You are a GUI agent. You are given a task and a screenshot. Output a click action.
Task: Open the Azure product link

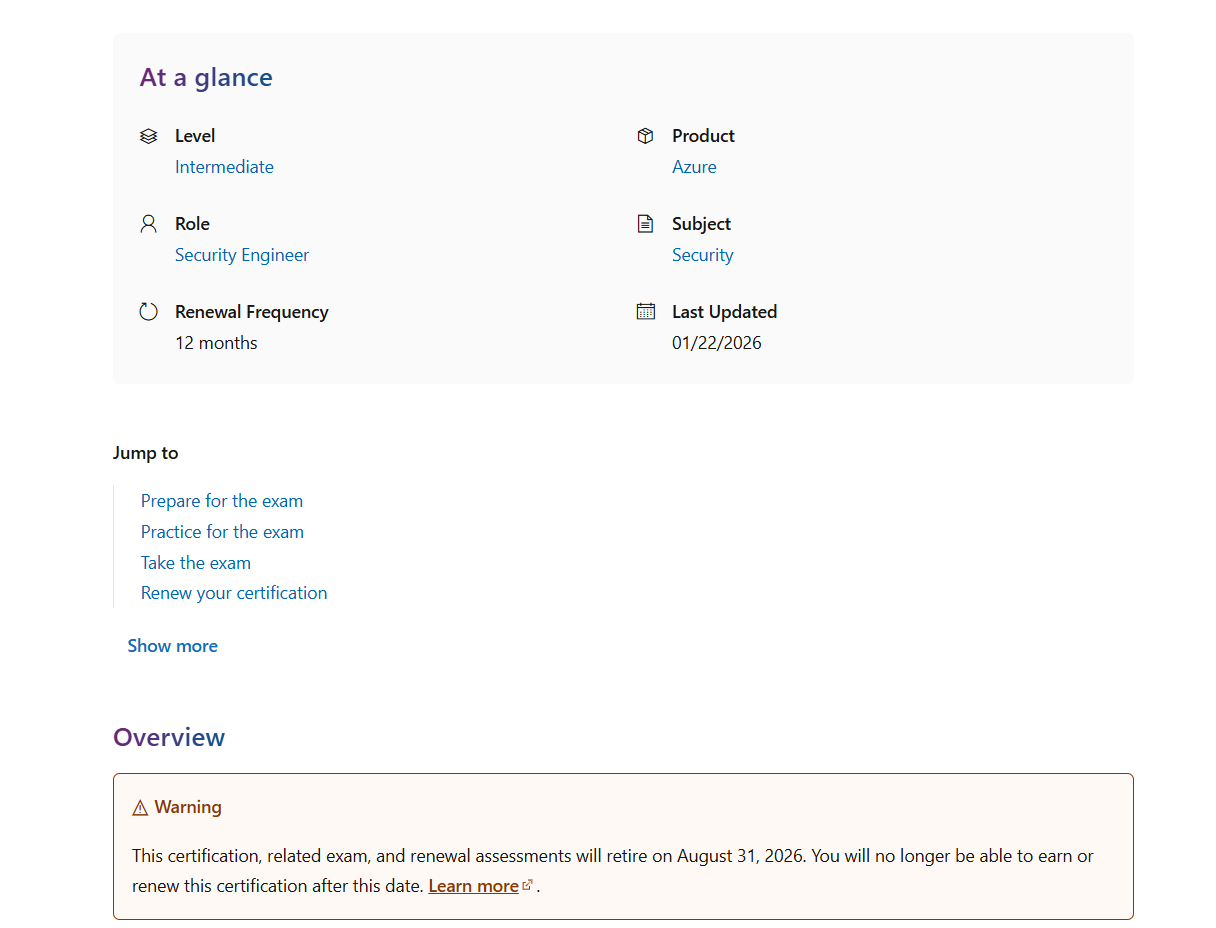pyautogui.click(x=694, y=167)
